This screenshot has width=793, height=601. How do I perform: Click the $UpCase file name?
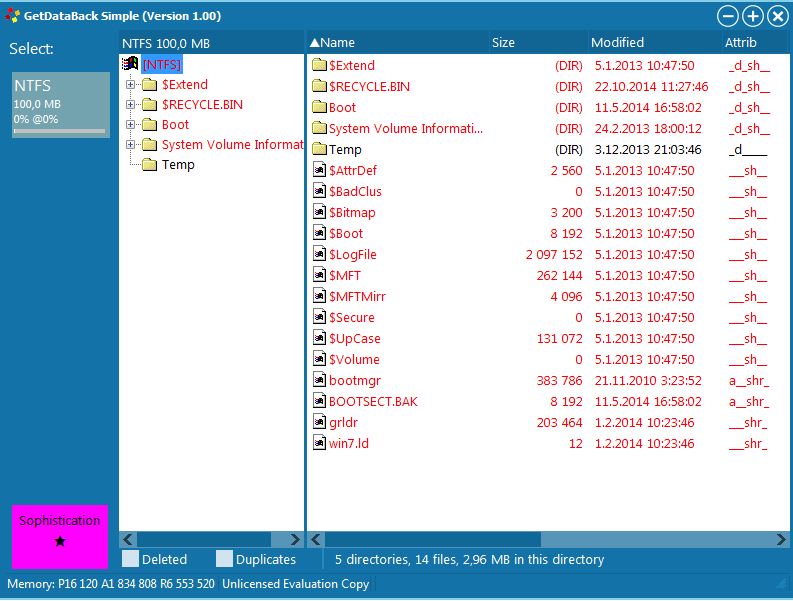pyautogui.click(x=355, y=338)
